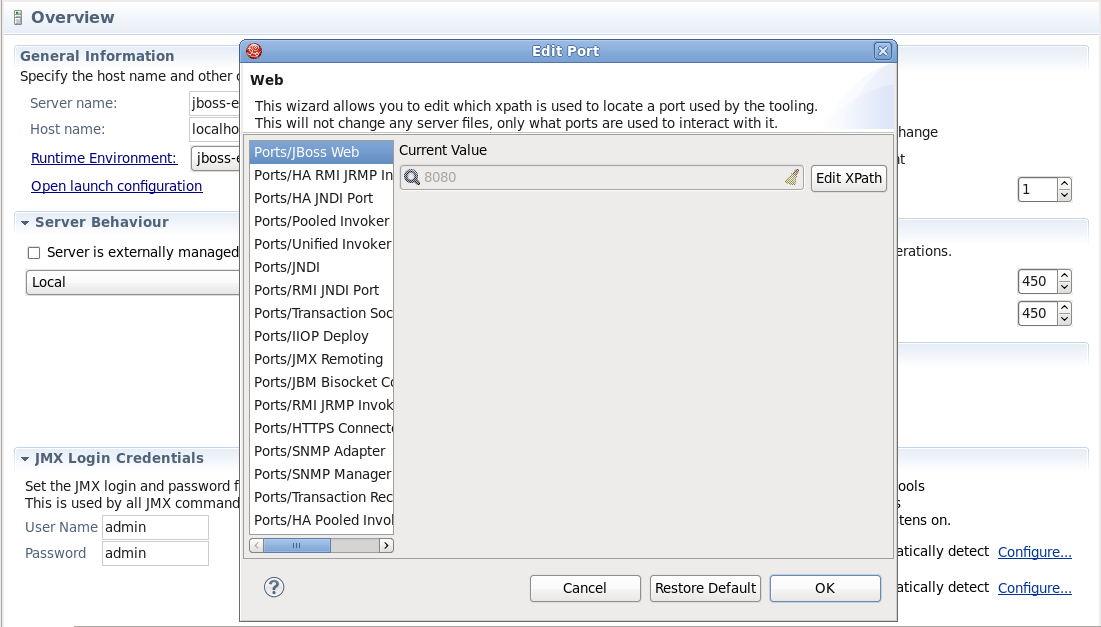This screenshot has width=1101, height=627.
Task: Click the lower Configure... link
Action: [x=1034, y=588]
